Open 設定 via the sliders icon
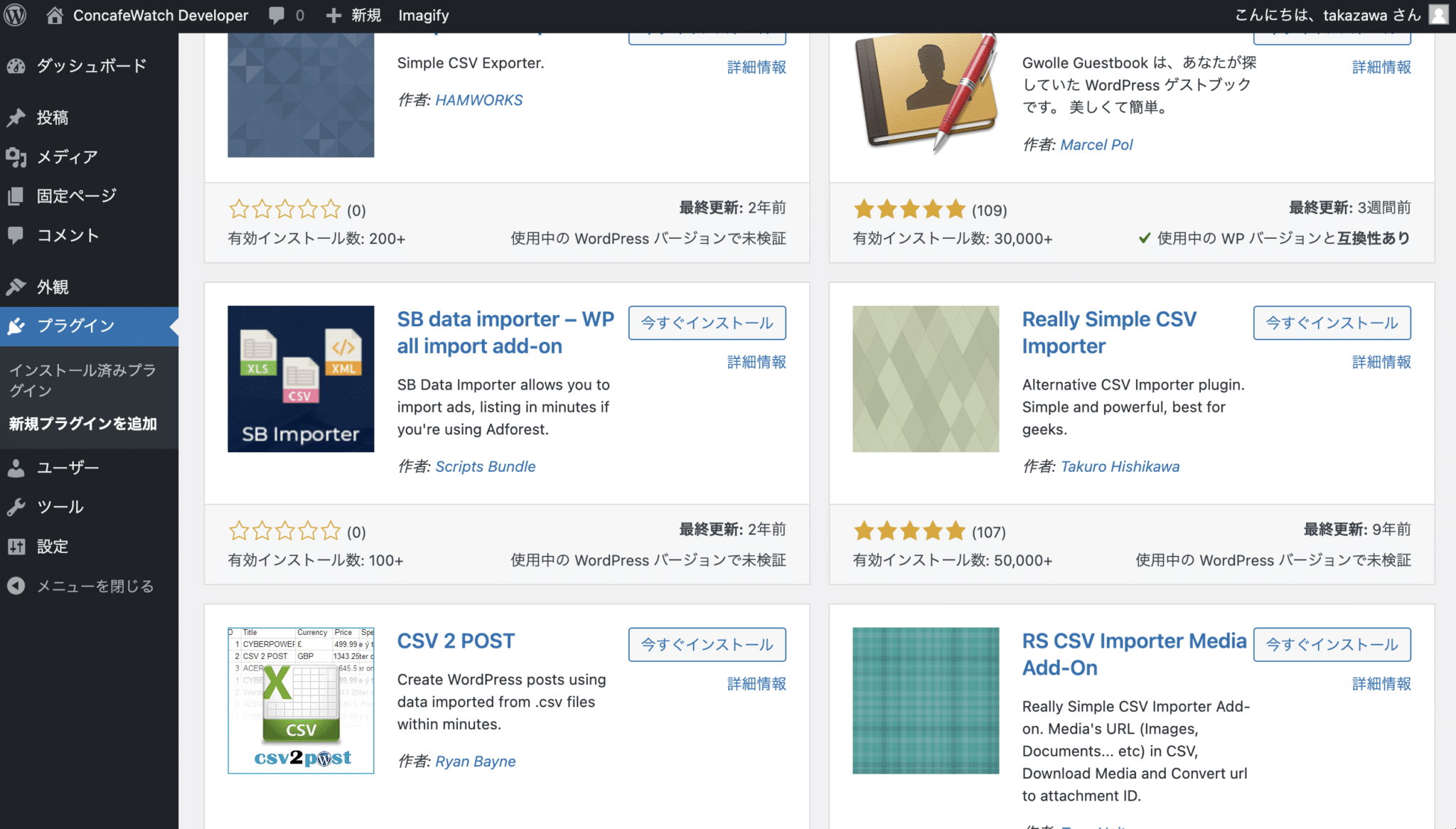The height and width of the screenshot is (829, 1456). (x=17, y=546)
